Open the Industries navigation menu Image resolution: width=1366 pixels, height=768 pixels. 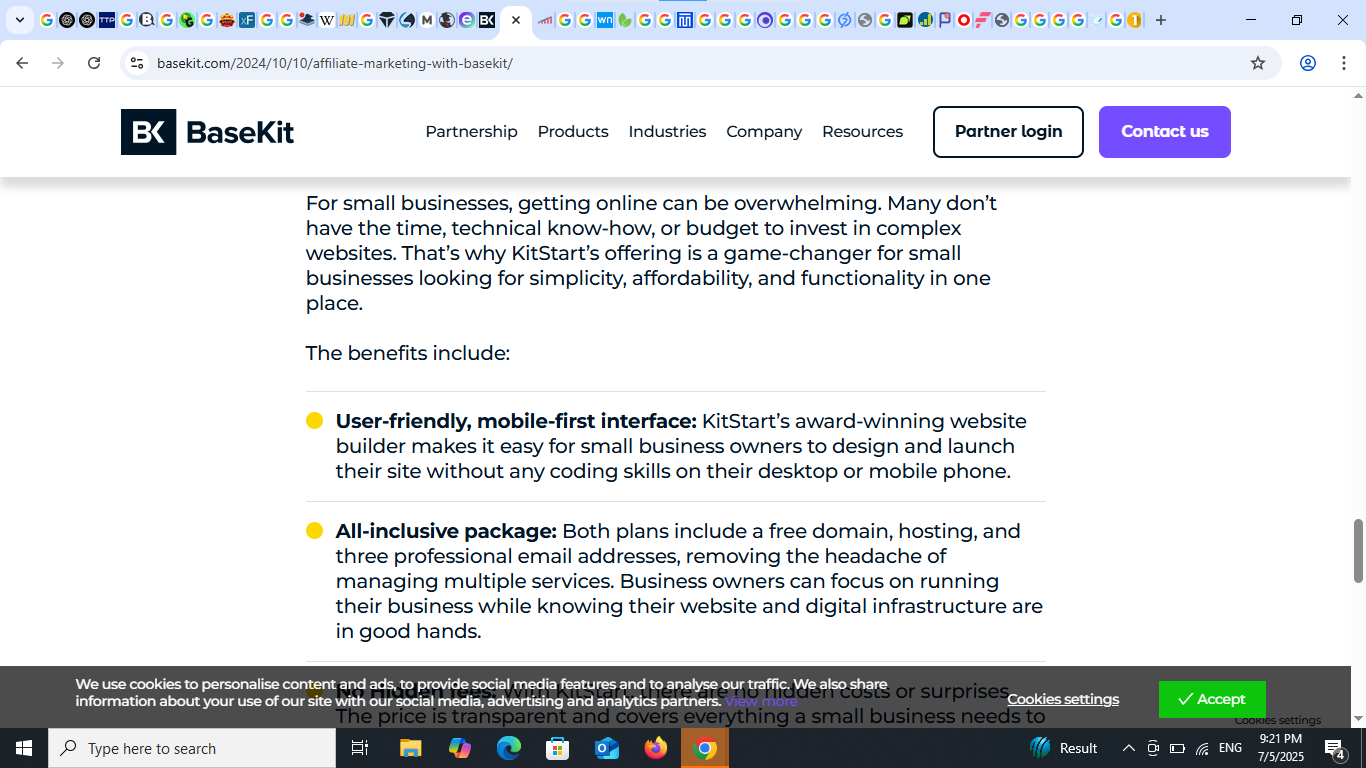(667, 132)
